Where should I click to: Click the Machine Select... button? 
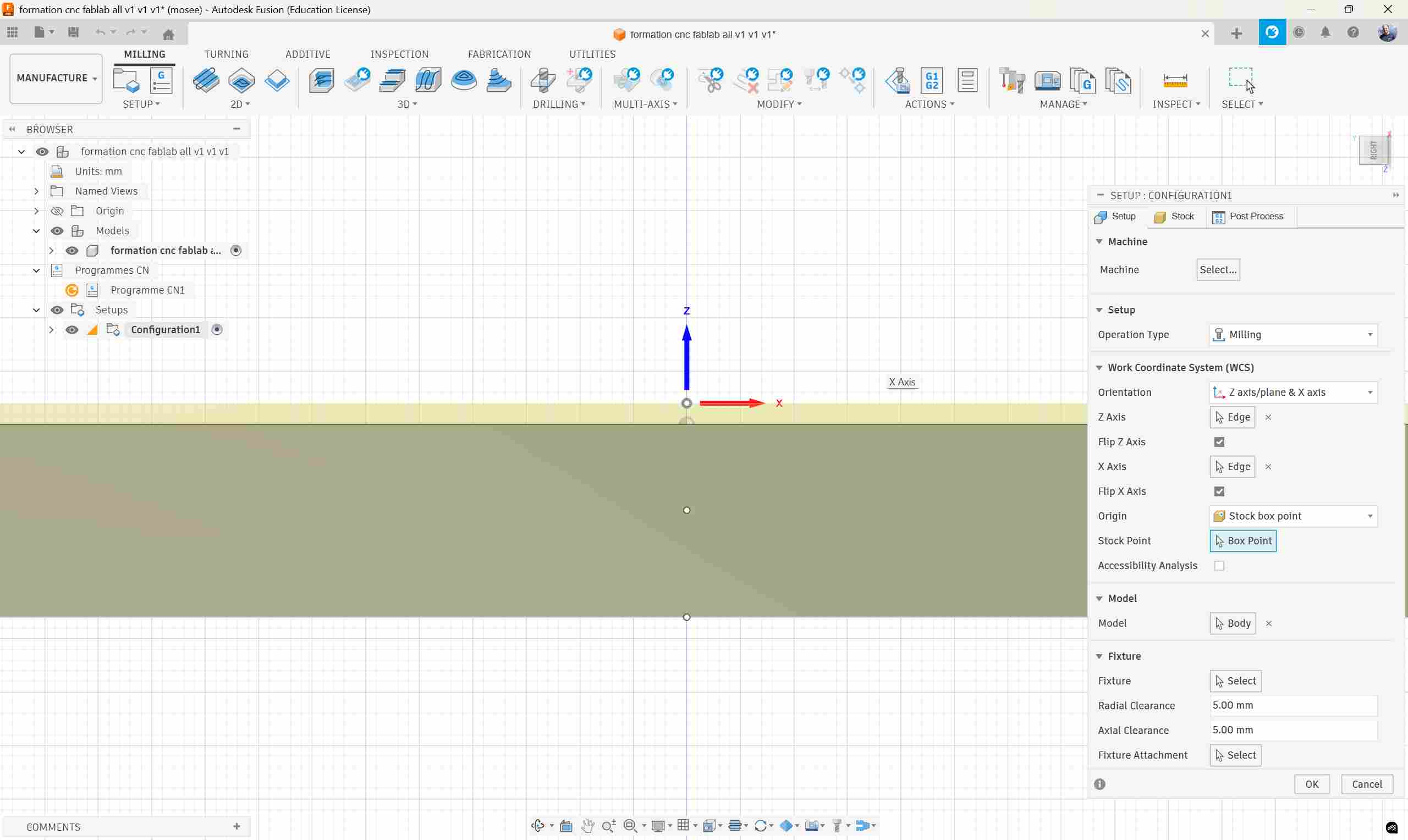pos(1217,269)
